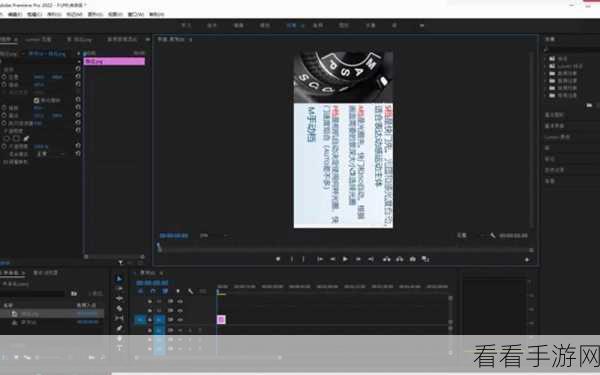This screenshot has height=375, width=600.
Task: Click the Play button in Program Monitor
Action: tap(345, 259)
